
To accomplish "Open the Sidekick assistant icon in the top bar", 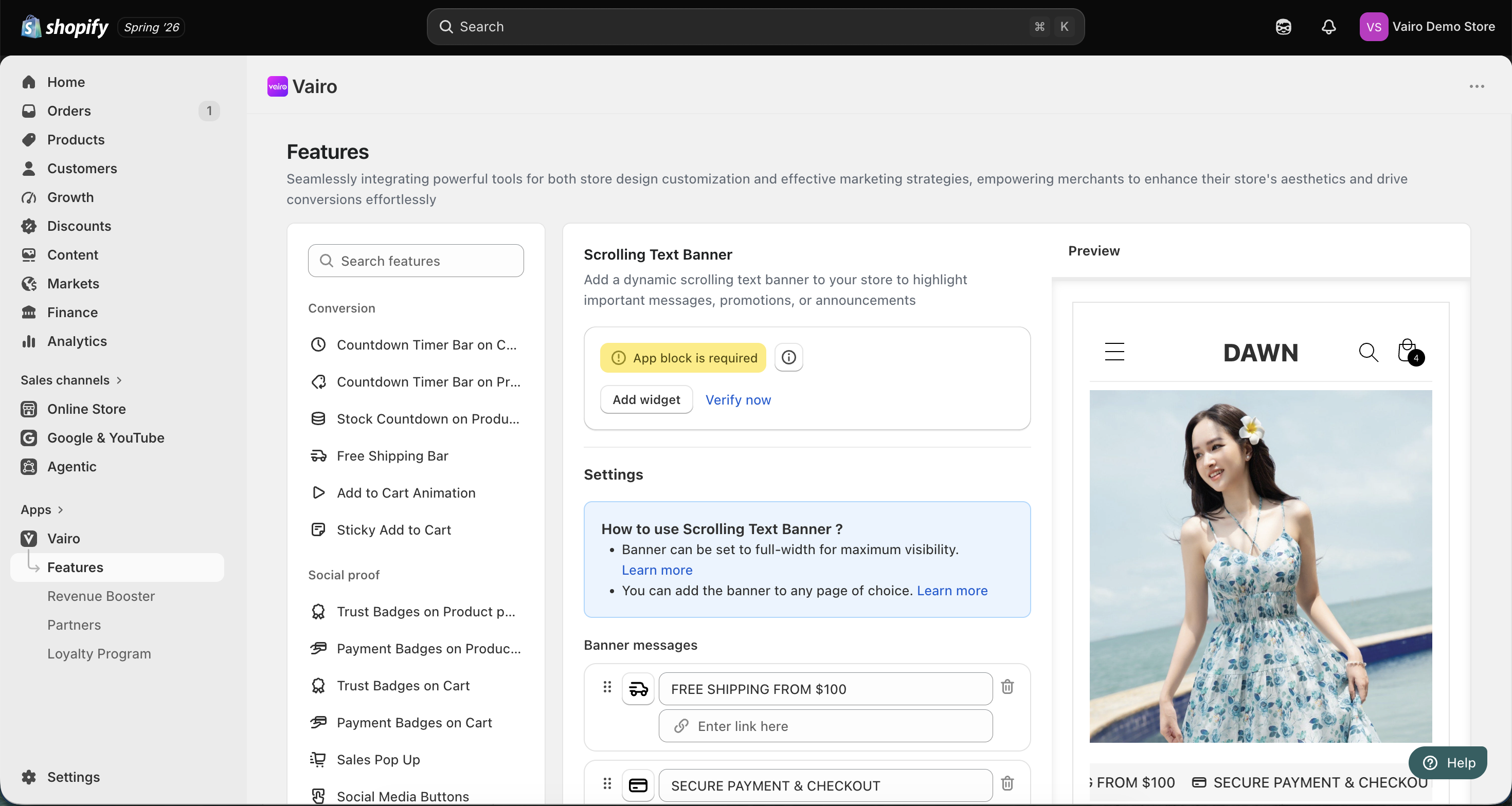I will [x=1283, y=27].
